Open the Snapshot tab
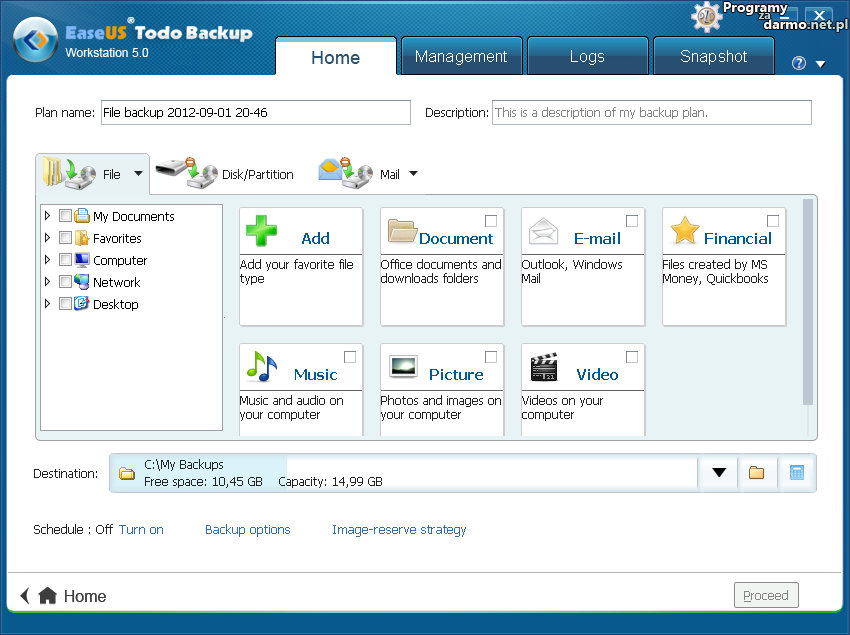 pyautogui.click(x=713, y=57)
